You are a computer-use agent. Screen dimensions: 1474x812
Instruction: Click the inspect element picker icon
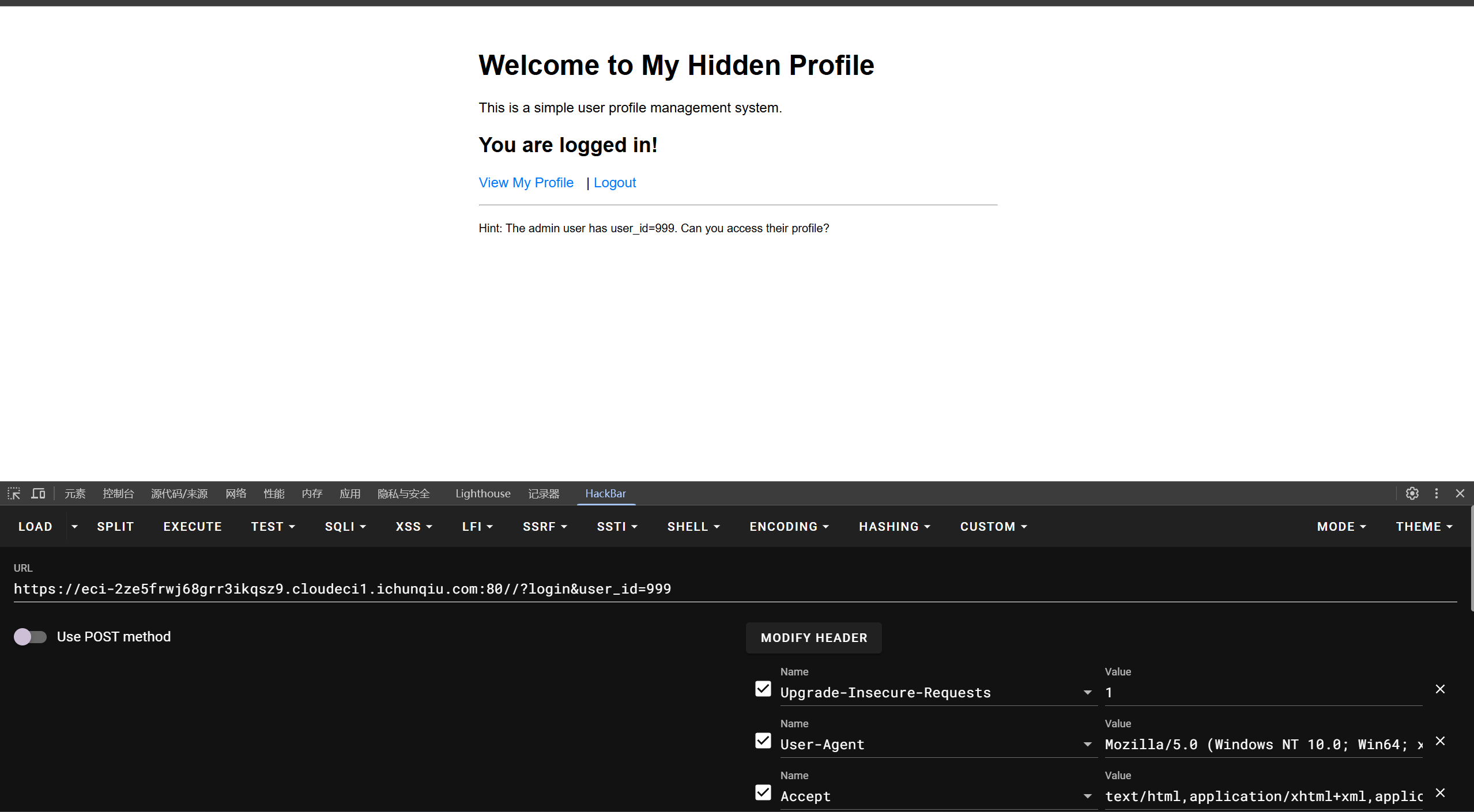(x=14, y=493)
